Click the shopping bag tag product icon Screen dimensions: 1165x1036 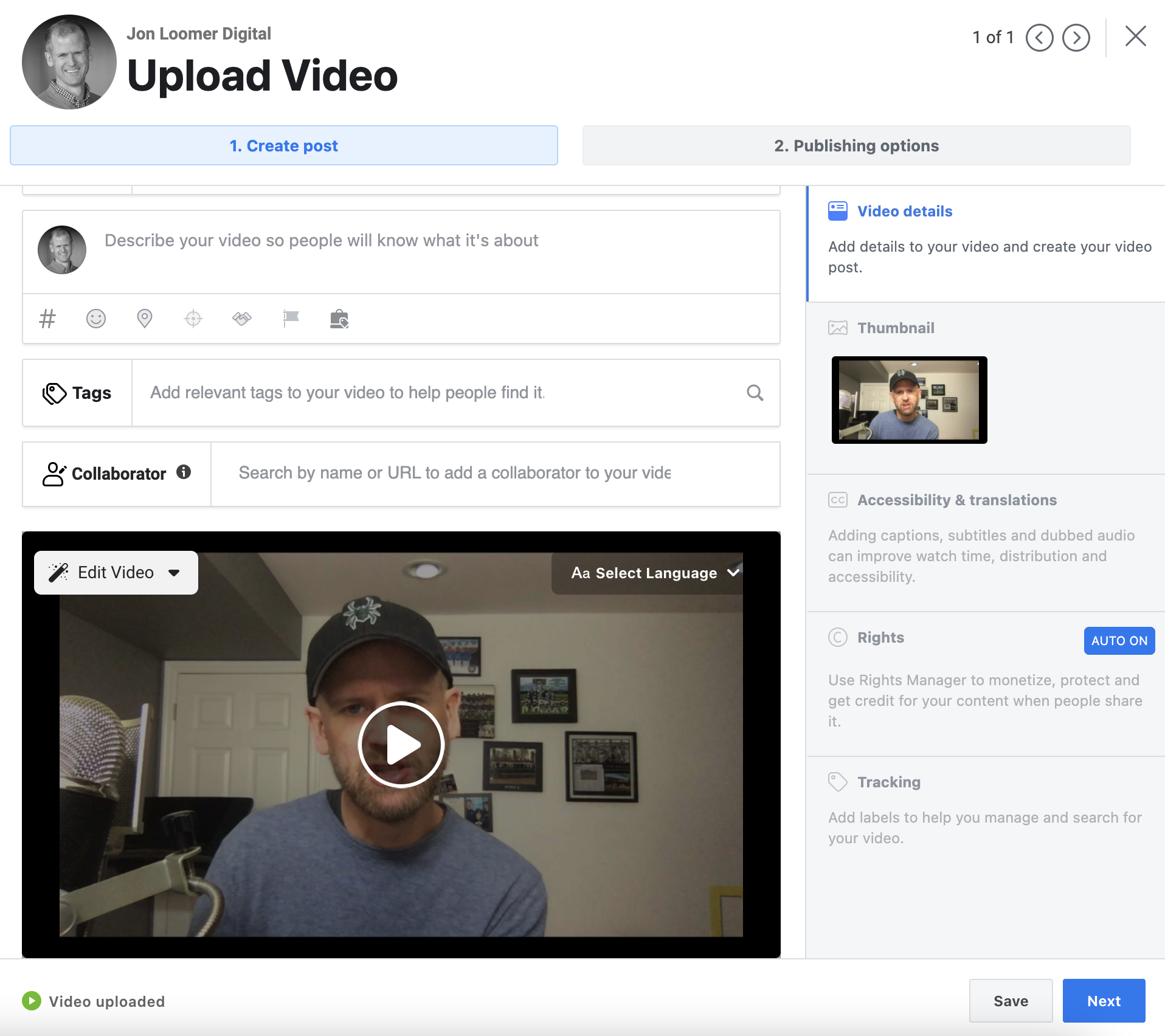click(x=339, y=319)
